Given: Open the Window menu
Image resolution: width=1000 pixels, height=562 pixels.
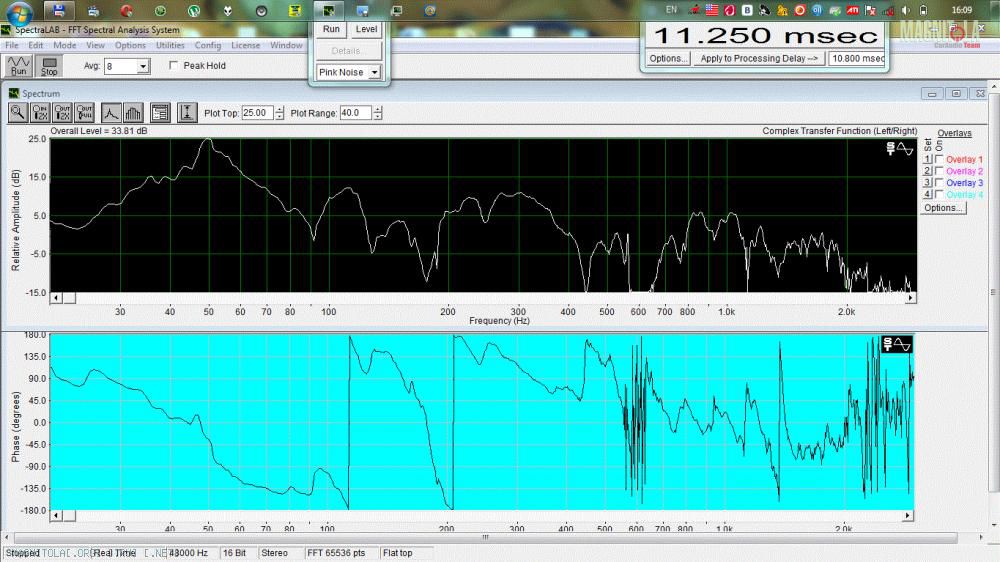Looking at the screenshot, I should (286, 45).
